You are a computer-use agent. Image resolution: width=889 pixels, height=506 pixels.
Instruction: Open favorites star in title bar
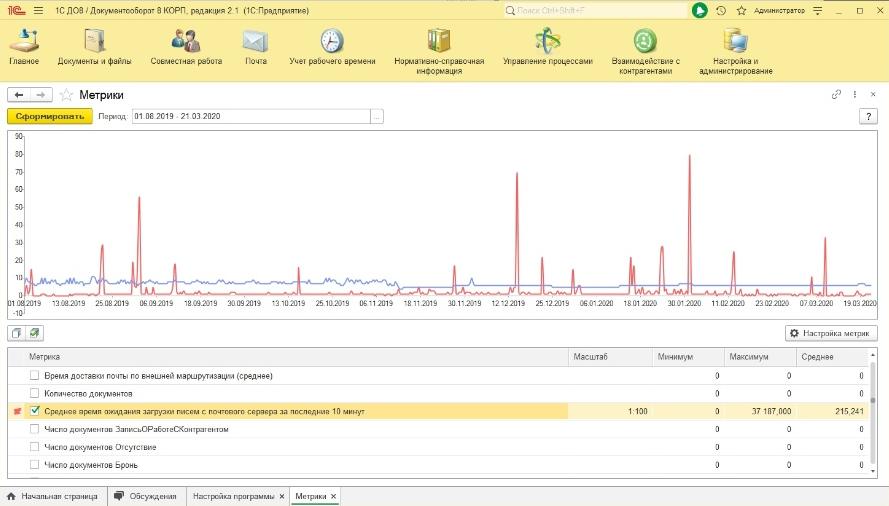741,10
